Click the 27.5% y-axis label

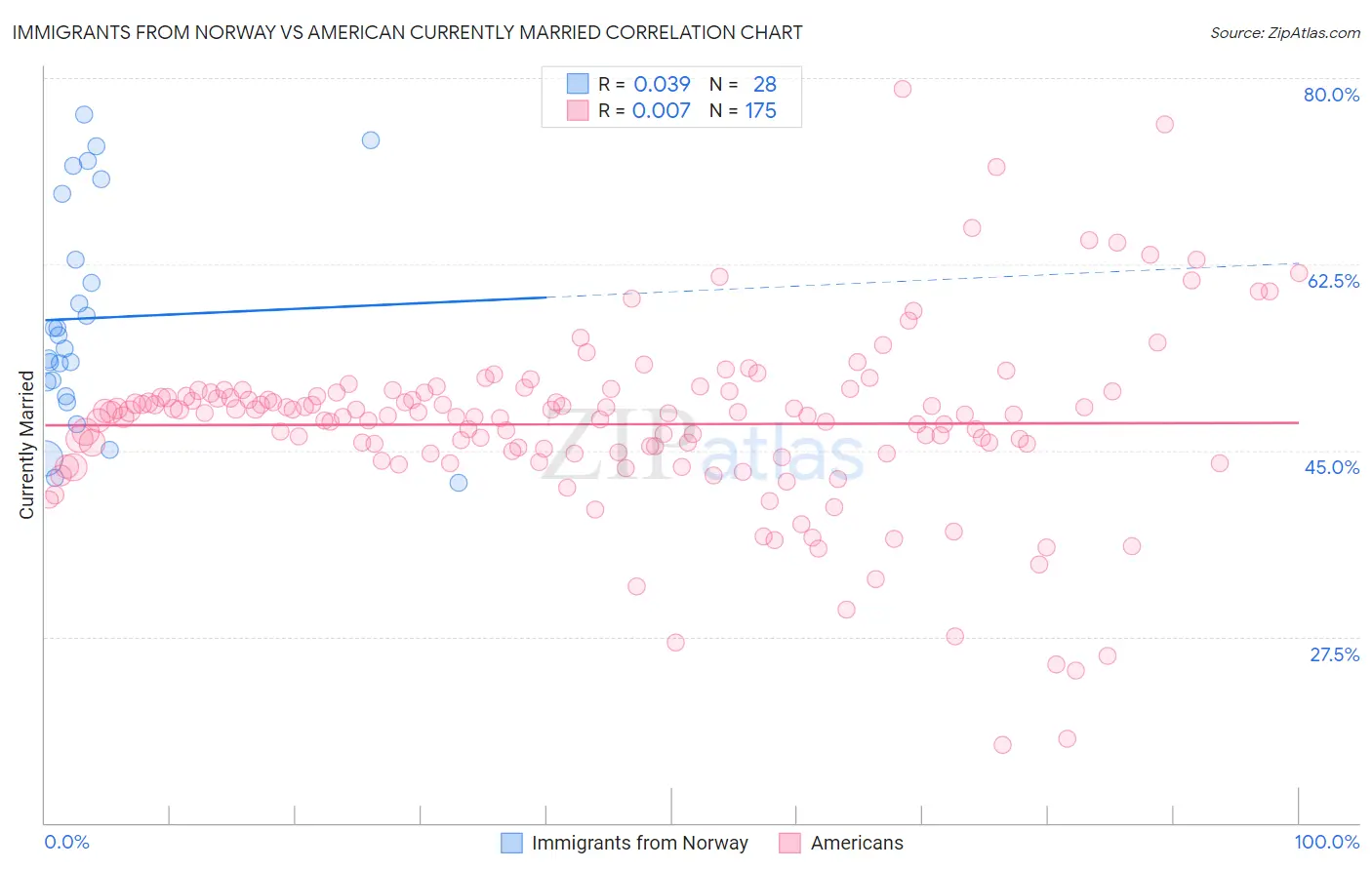tap(1334, 654)
